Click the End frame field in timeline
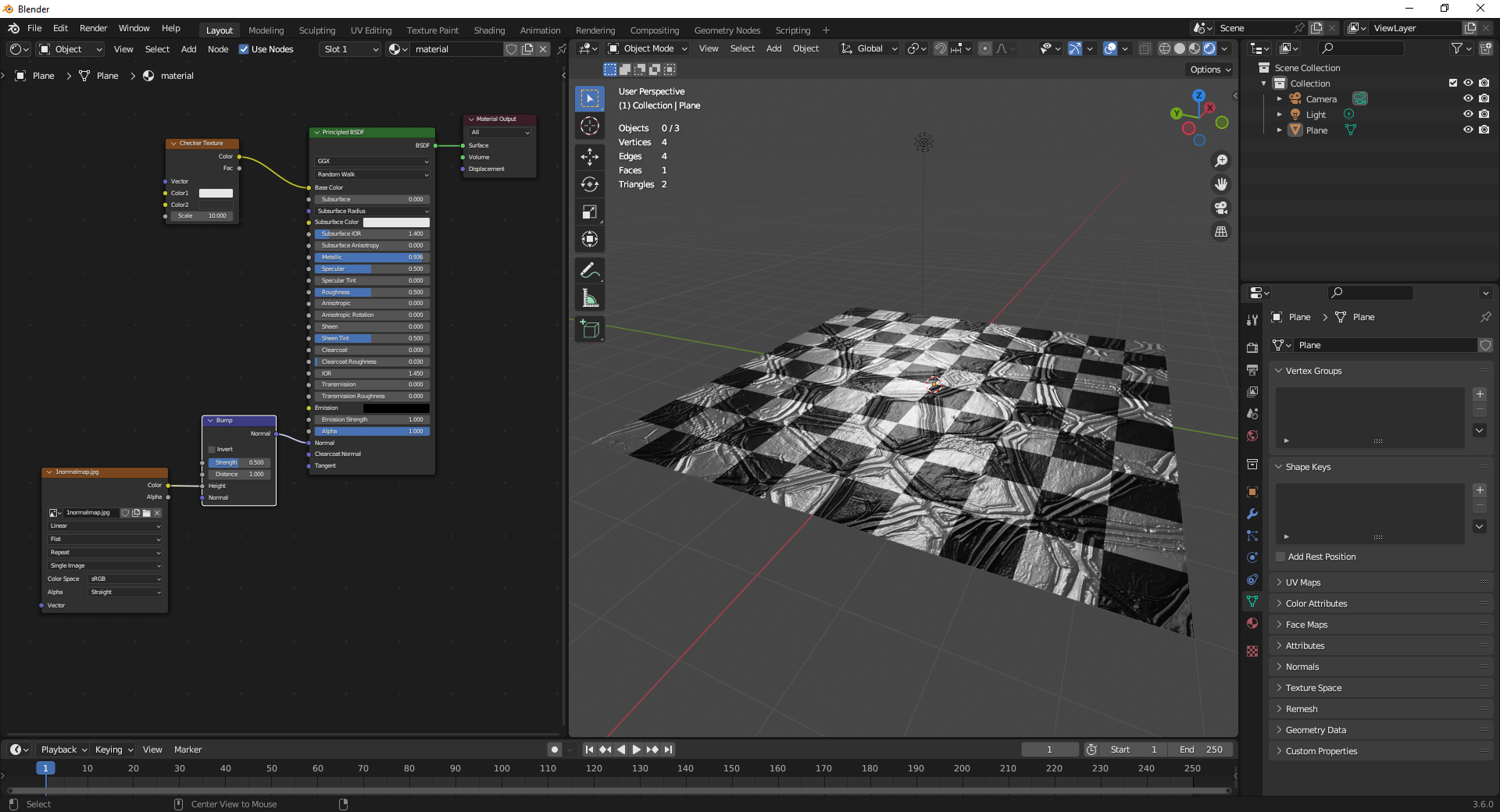Image resolution: width=1500 pixels, height=812 pixels. click(1202, 750)
